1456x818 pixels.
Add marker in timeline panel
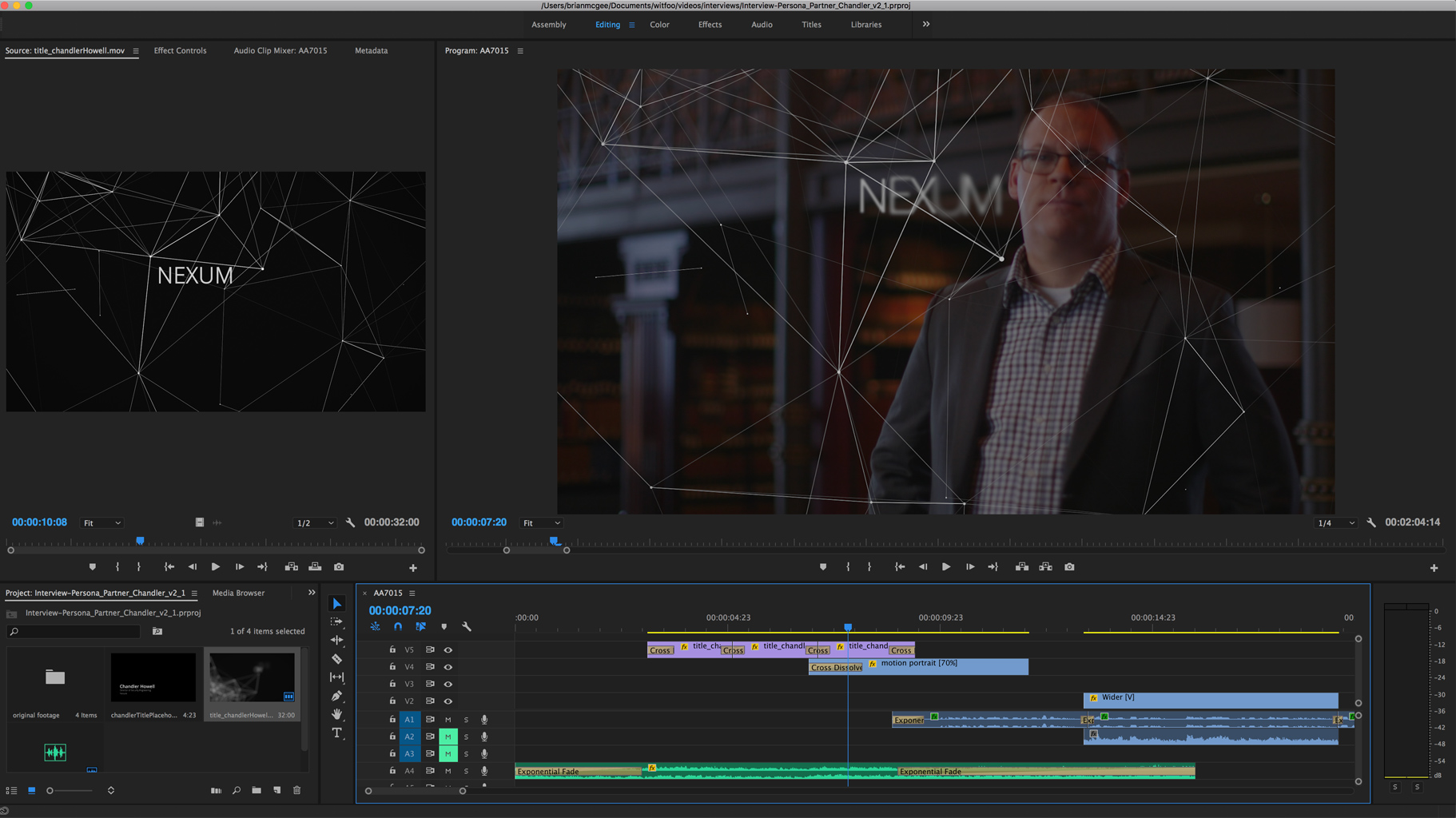(x=444, y=627)
